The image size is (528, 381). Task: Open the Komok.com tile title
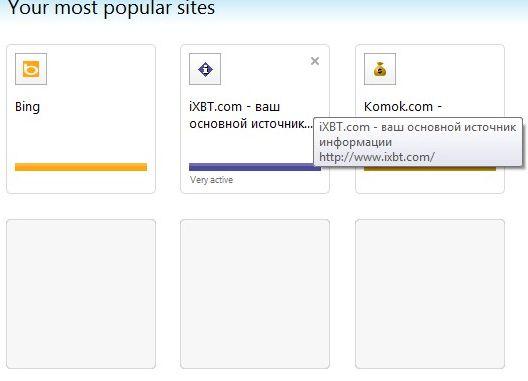pyautogui.click(x=403, y=107)
